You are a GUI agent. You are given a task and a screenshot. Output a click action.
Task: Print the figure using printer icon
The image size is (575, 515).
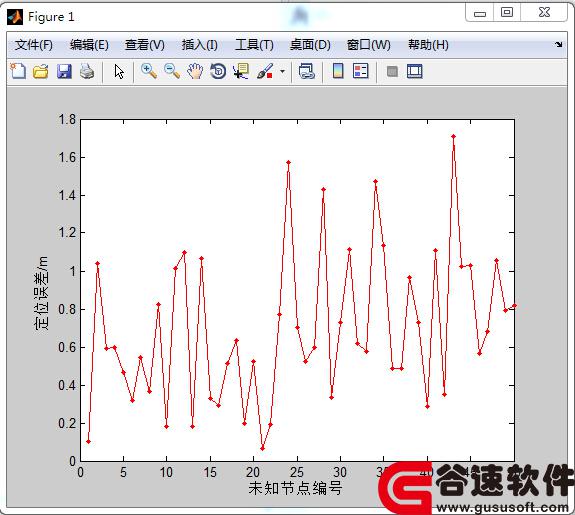(87, 71)
